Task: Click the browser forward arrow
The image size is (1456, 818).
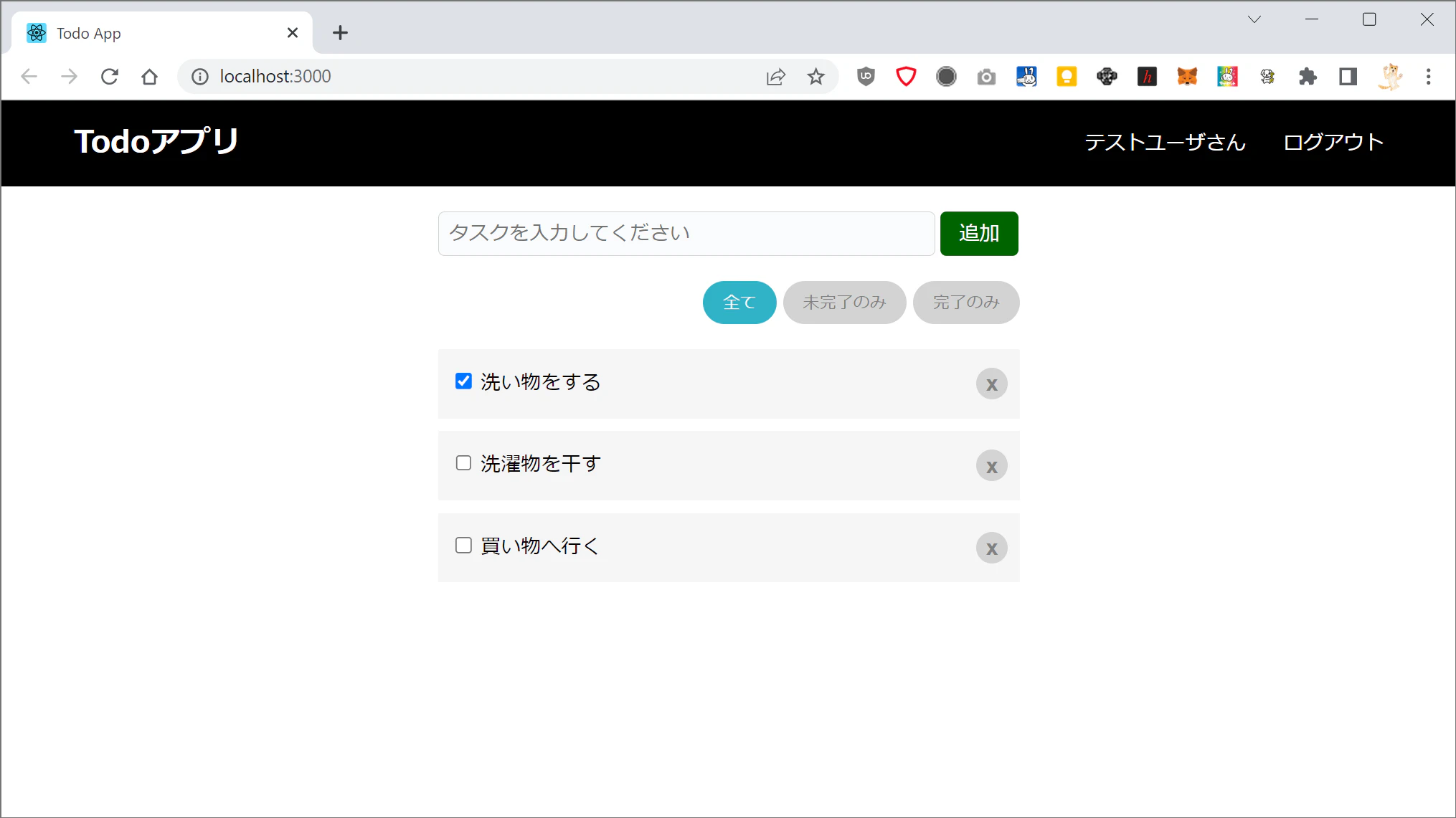Action: coord(69,77)
